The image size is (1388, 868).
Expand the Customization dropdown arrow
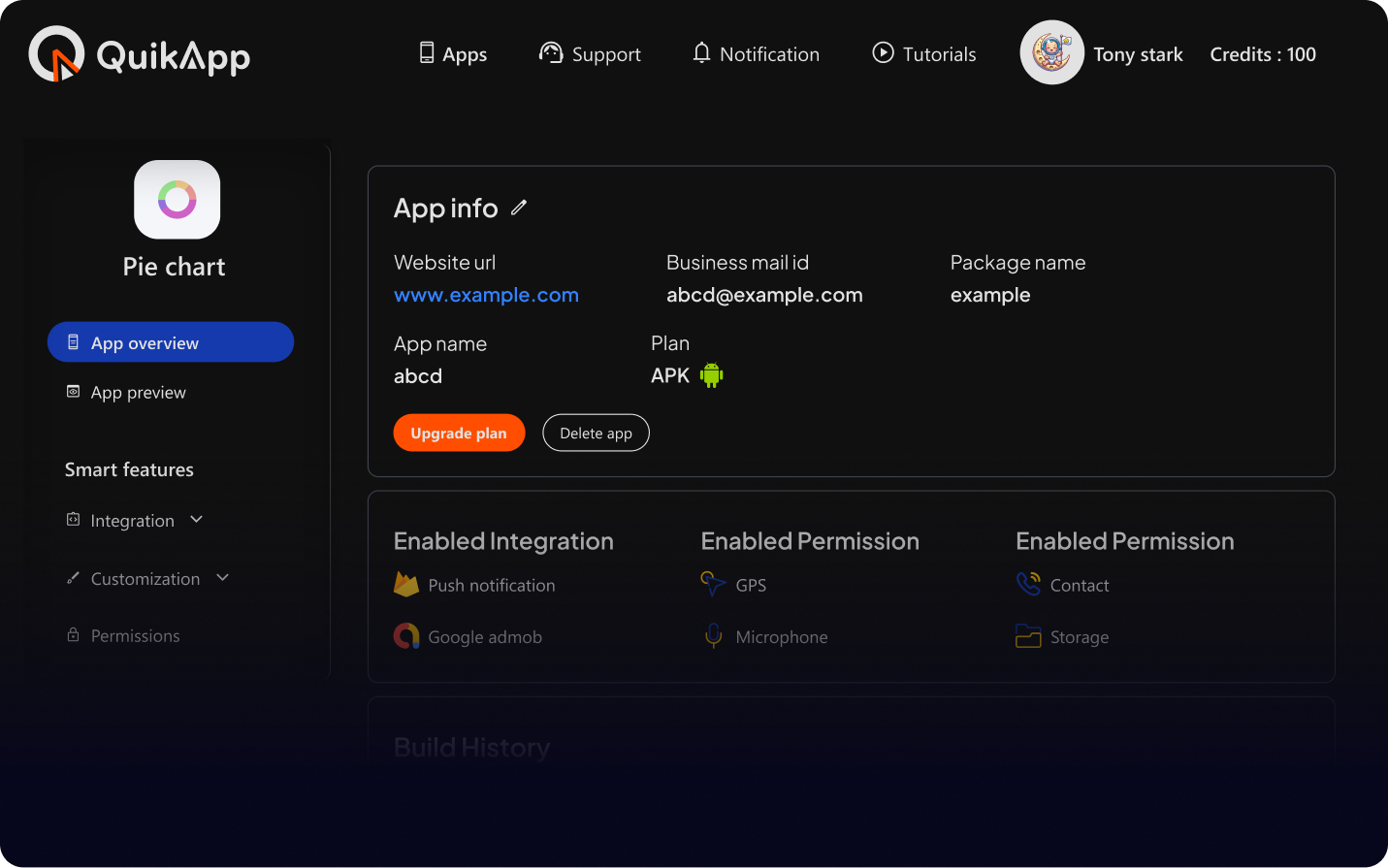click(223, 578)
